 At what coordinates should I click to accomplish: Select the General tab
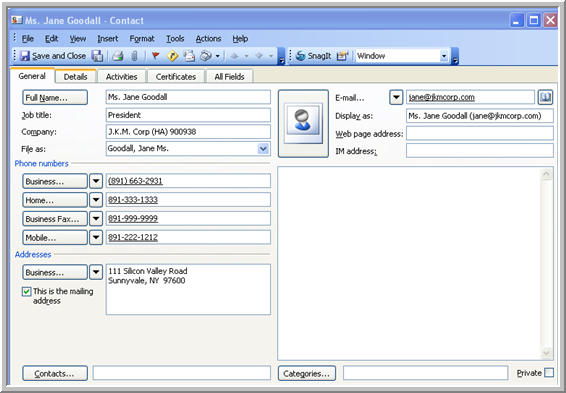32,76
